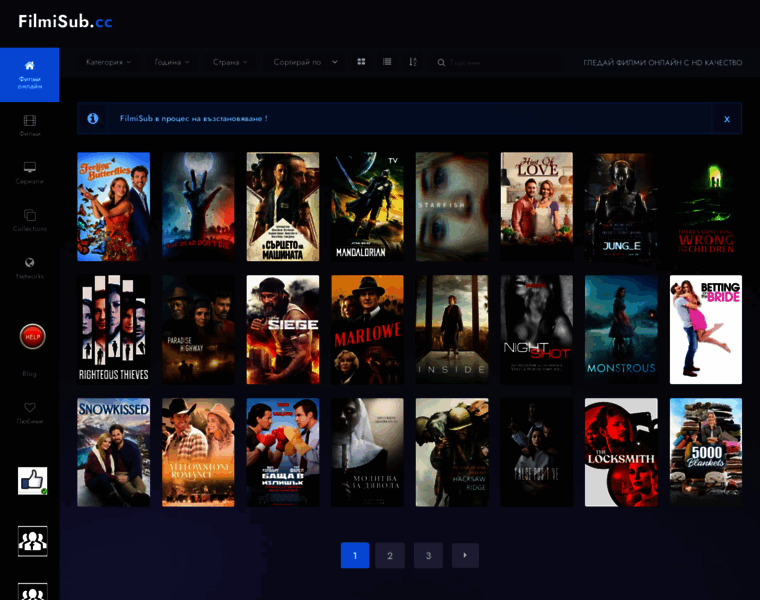Open the Feeling Butterflies poster
The height and width of the screenshot is (600, 760).
[113, 207]
